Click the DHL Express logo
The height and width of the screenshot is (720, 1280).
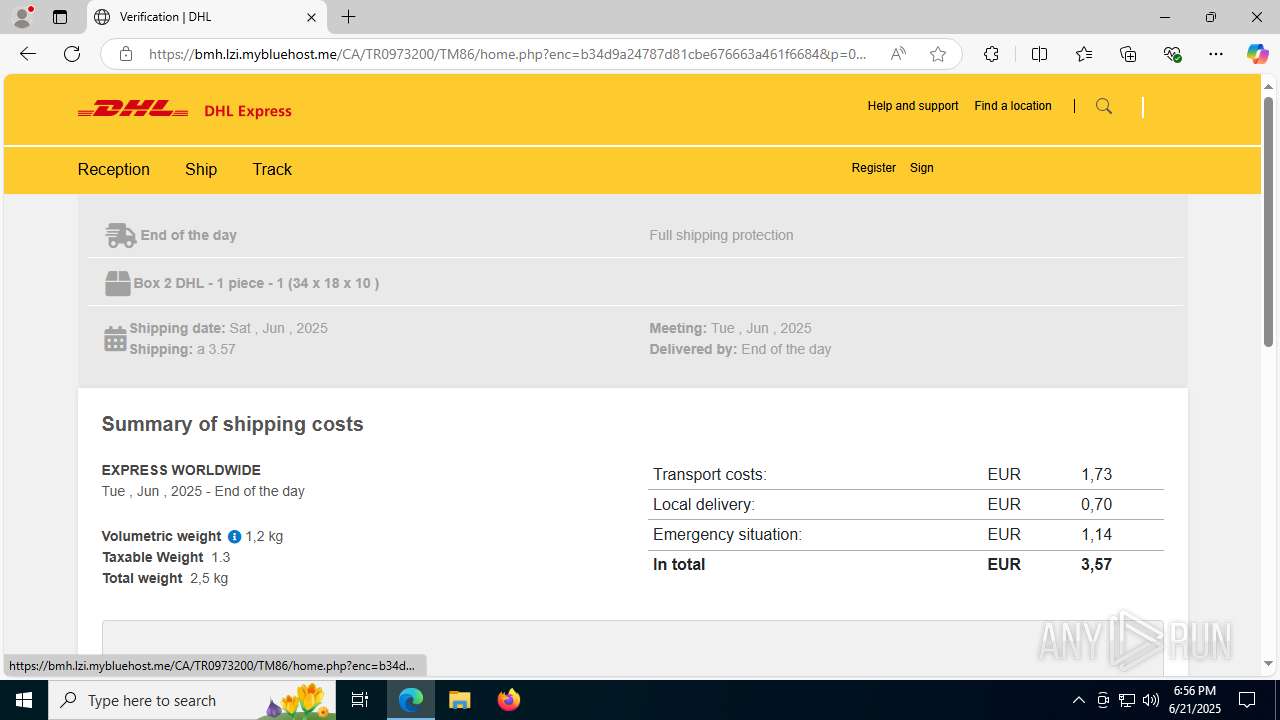[184, 110]
